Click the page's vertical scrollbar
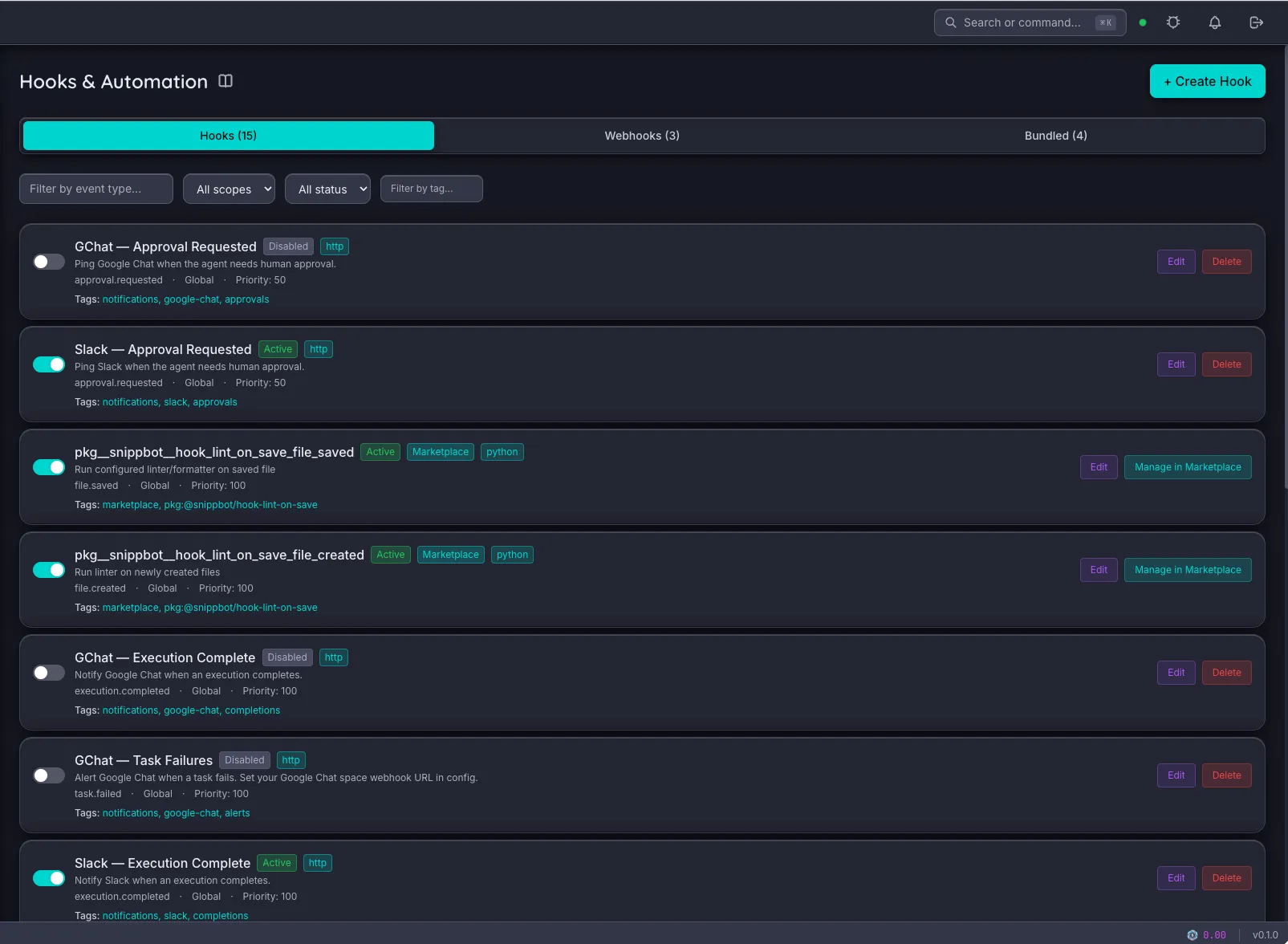This screenshot has width=1288, height=944. [1285, 265]
